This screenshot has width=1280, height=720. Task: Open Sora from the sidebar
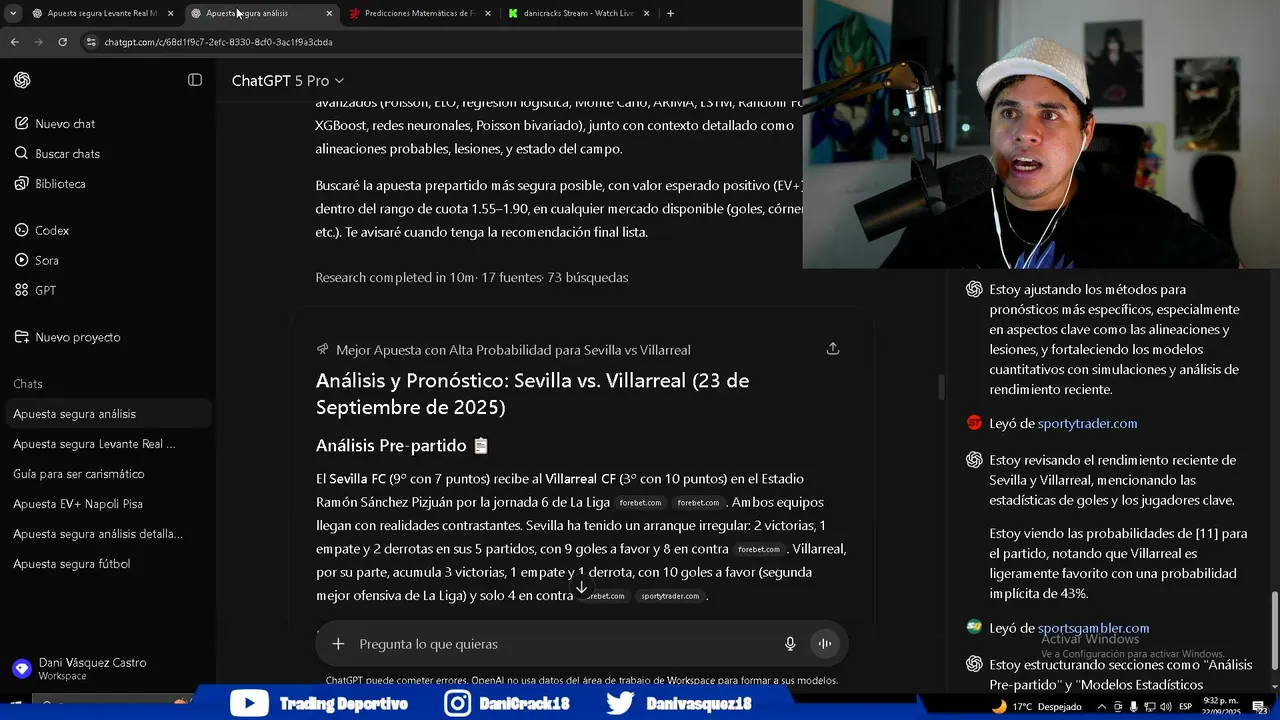point(47,260)
